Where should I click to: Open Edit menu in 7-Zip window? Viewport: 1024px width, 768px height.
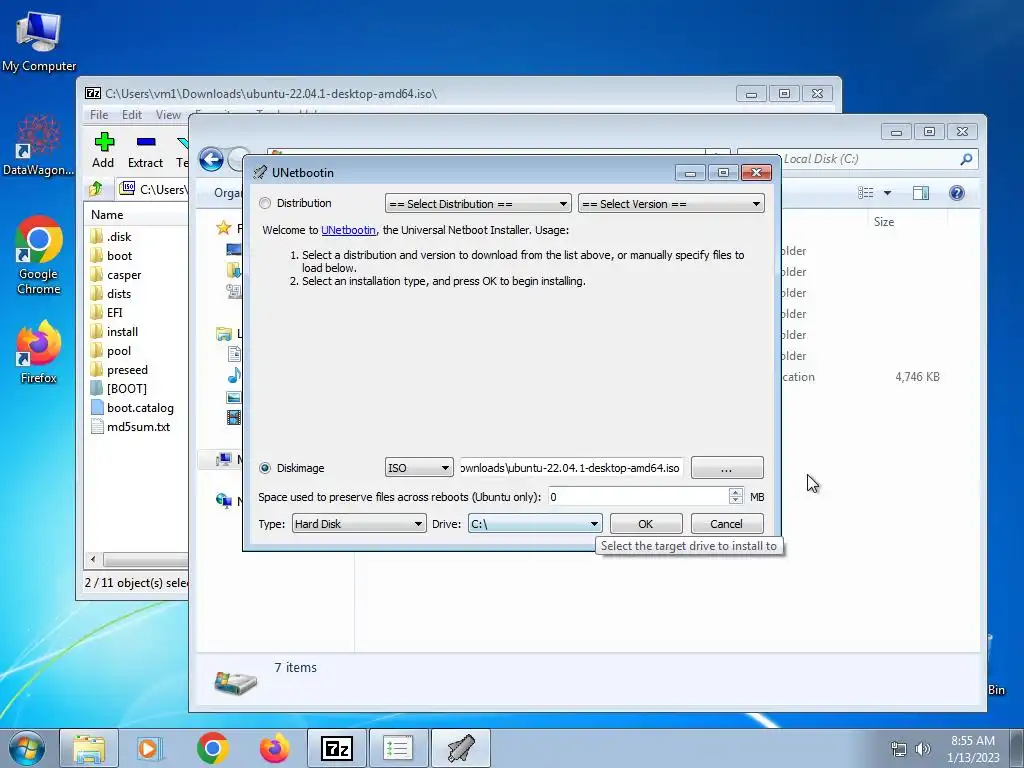[x=132, y=114]
